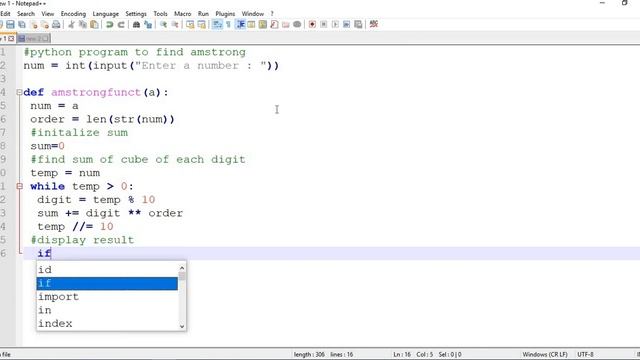Open the Encoding menu

point(73,13)
